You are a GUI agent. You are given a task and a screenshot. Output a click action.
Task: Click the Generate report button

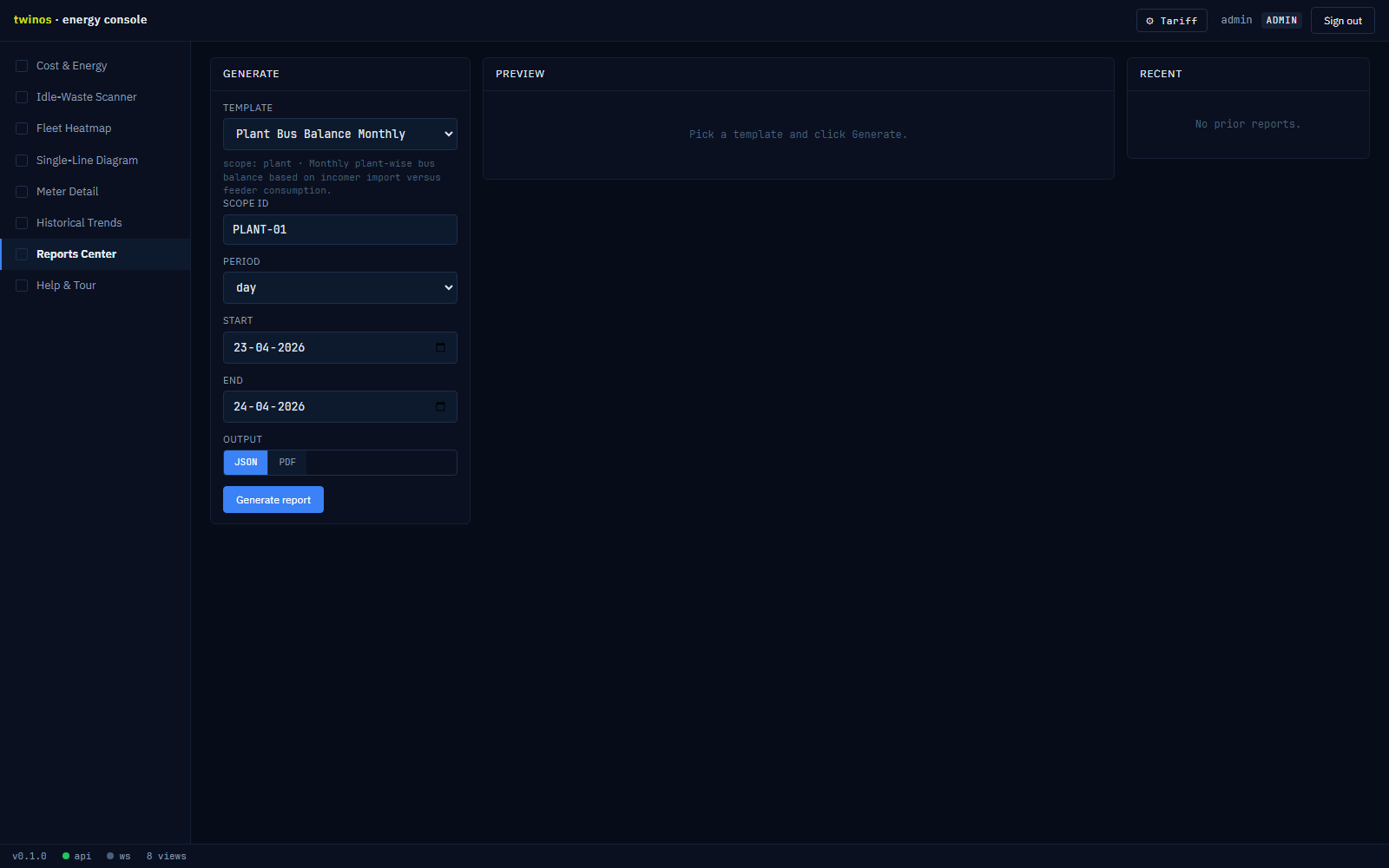pyautogui.click(x=273, y=500)
